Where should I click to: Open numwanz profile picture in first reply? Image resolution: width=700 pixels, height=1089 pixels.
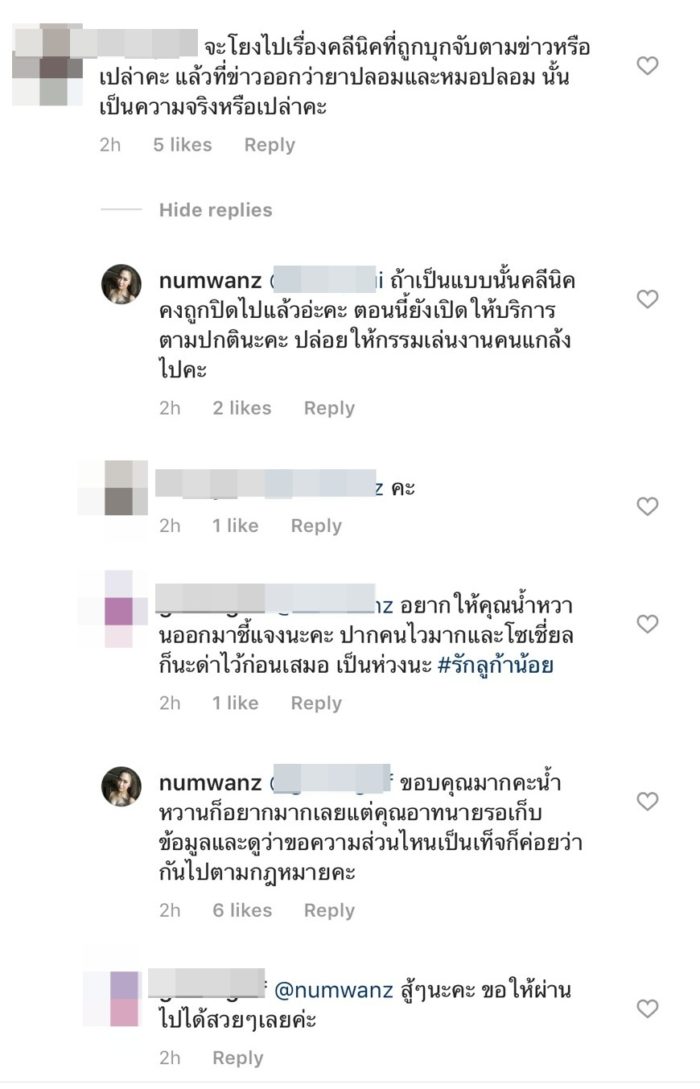coord(122,284)
